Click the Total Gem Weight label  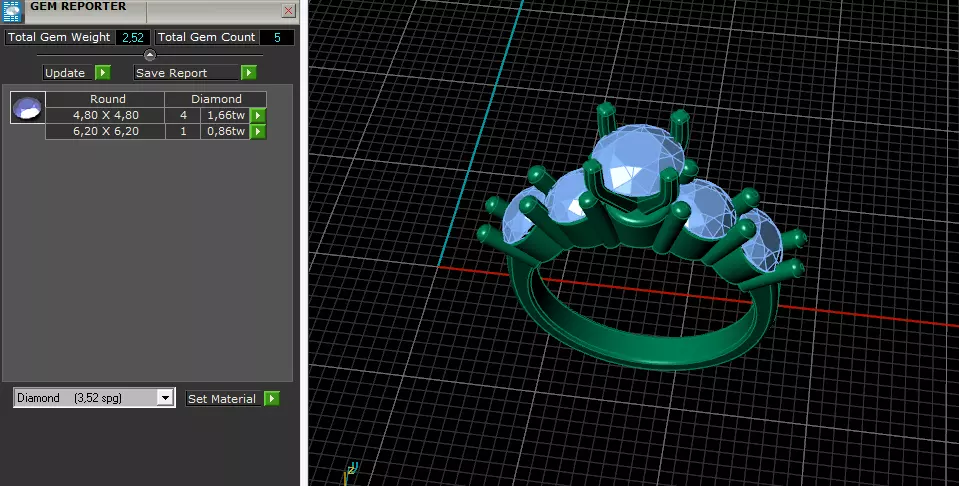pyautogui.click(x=59, y=37)
